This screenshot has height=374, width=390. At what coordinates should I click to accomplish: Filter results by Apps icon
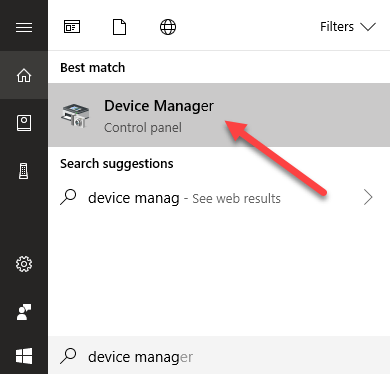tap(72, 27)
